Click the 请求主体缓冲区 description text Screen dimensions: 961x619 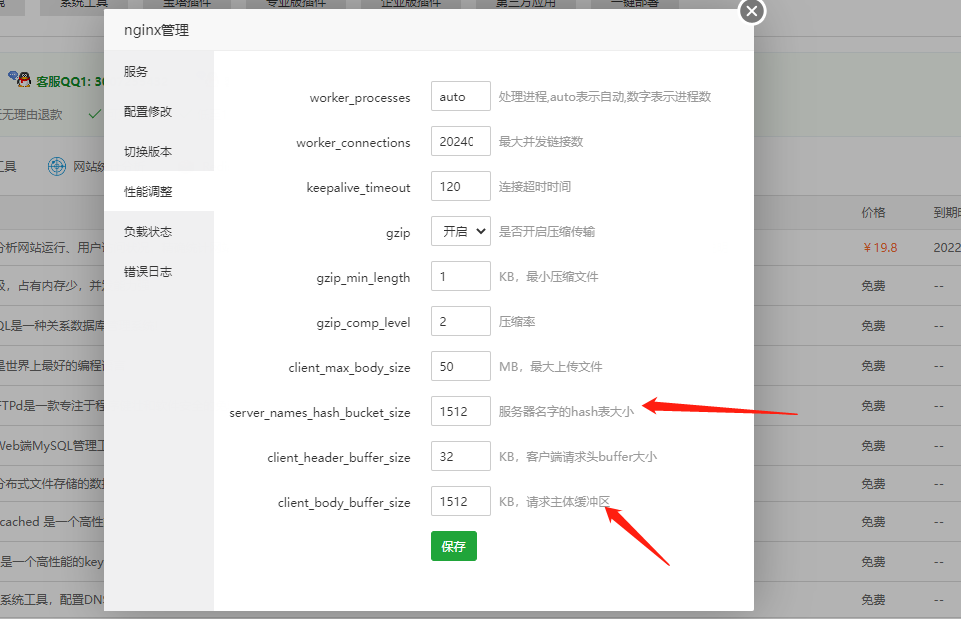pyautogui.click(x=568, y=502)
